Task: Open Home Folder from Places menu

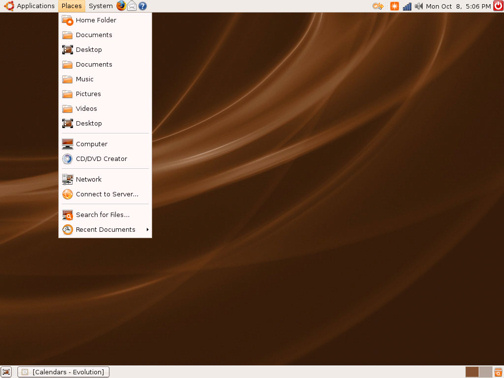Action: tap(105, 20)
